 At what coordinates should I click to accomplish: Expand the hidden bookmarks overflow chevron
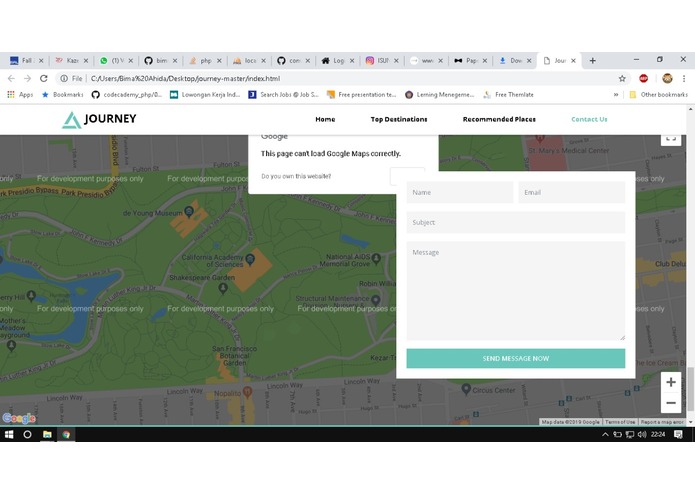click(x=616, y=94)
